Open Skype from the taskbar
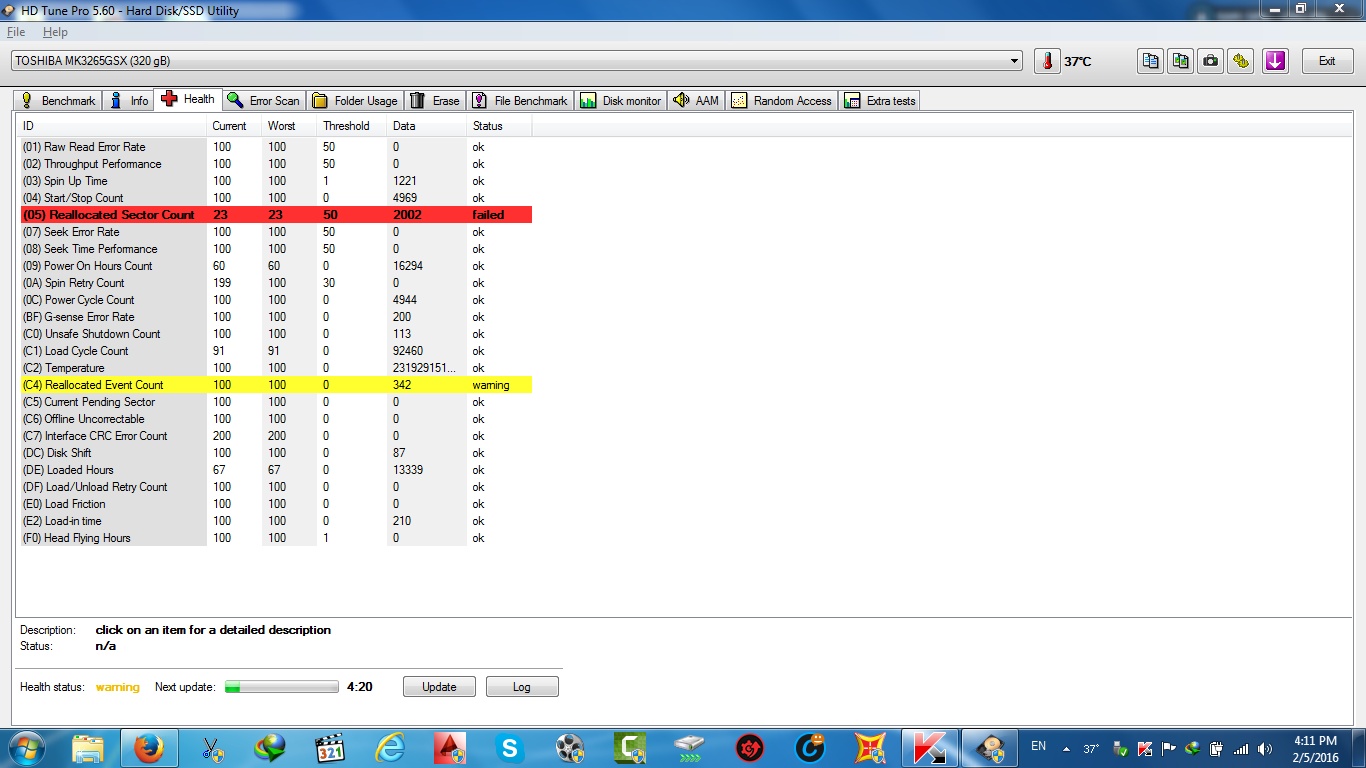Screen dimensions: 1366x768 (x=510, y=748)
